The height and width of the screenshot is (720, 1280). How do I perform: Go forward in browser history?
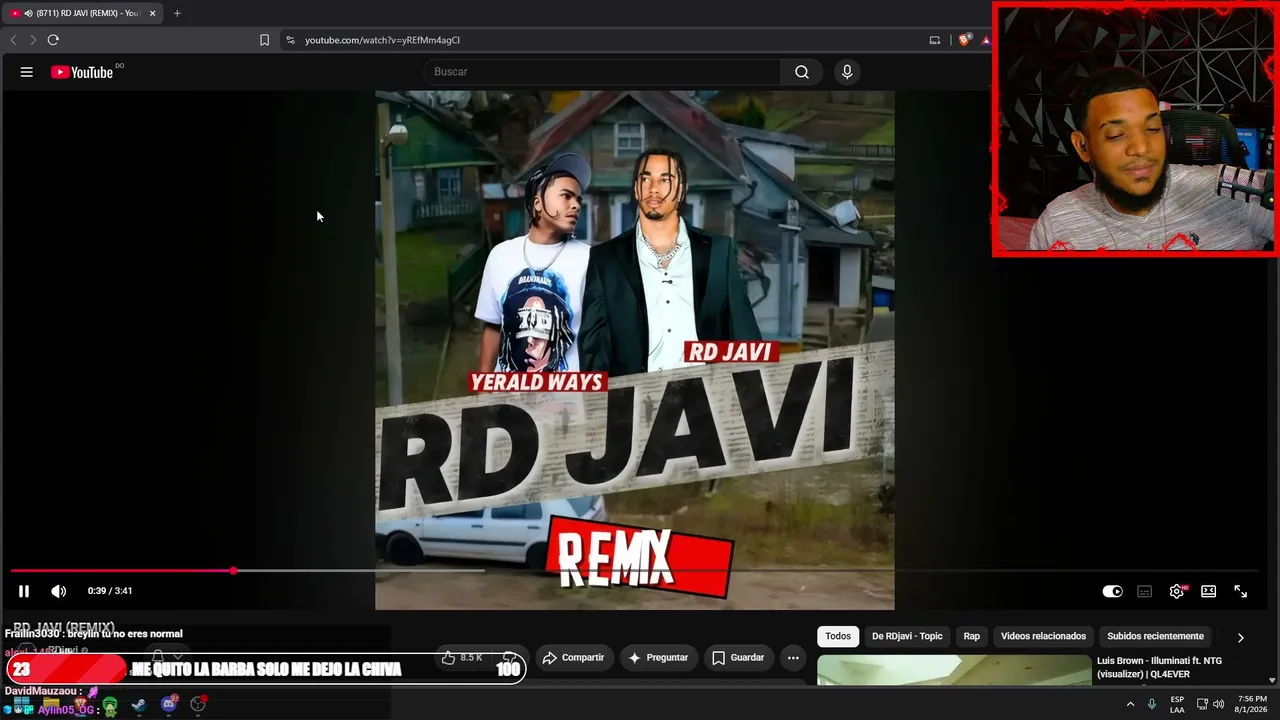click(x=32, y=40)
